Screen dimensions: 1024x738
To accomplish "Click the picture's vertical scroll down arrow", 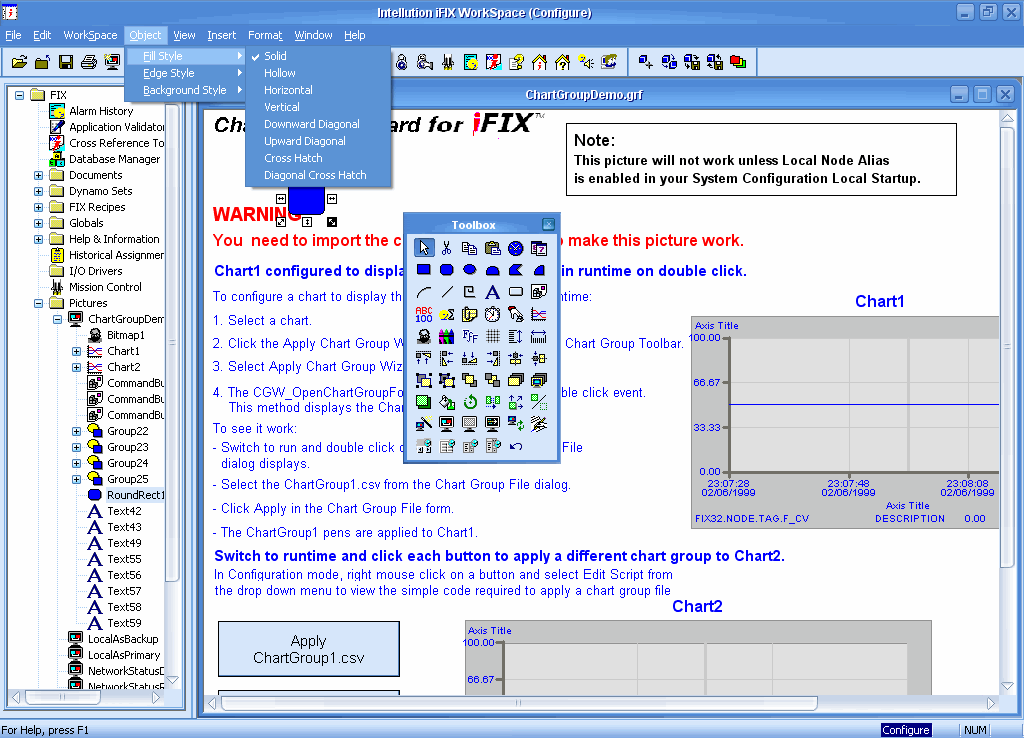I will 1007,686.
